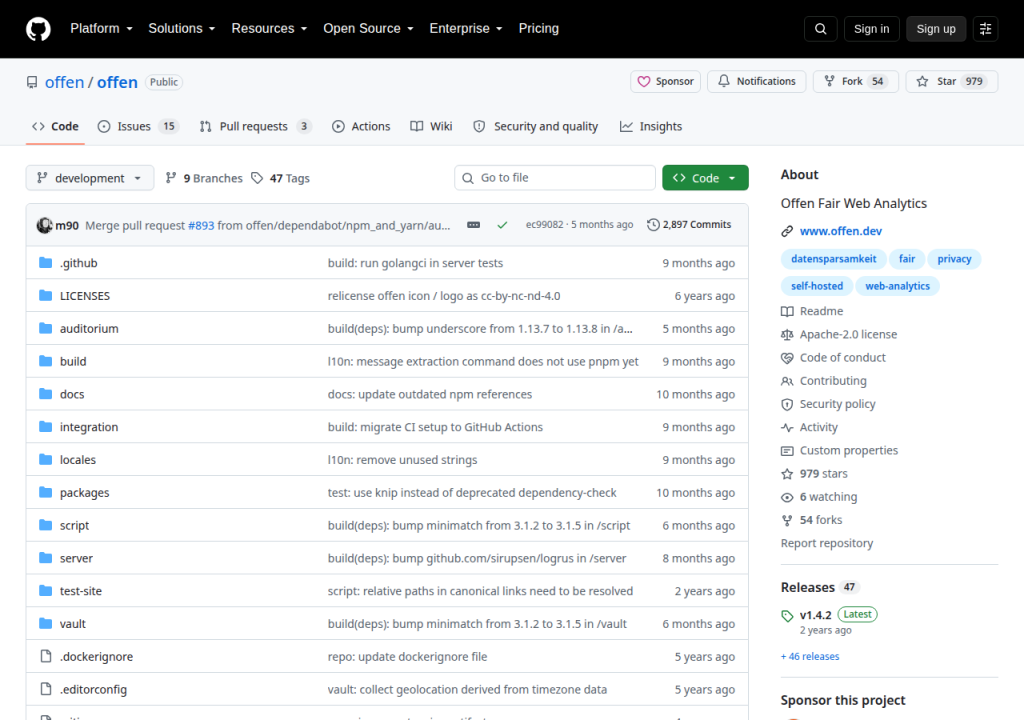Open the appearance settings icon beside Sign up
This screenshot has height=720, width=1024.
[x=985, y=29]
